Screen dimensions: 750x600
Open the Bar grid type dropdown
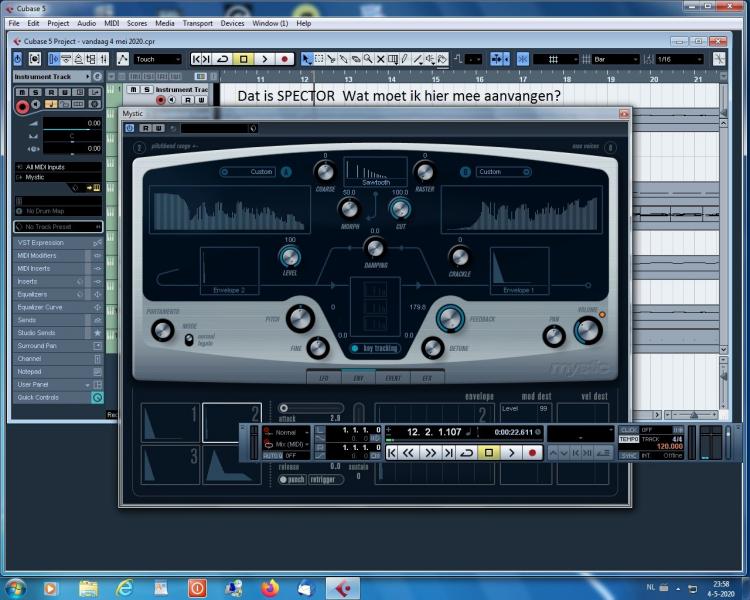coord(616,59)
